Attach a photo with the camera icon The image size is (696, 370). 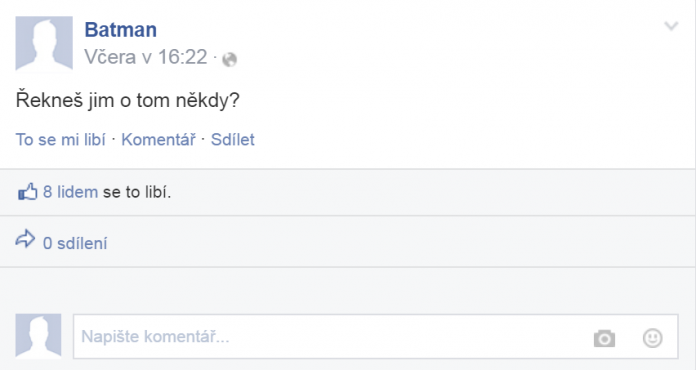604,338
